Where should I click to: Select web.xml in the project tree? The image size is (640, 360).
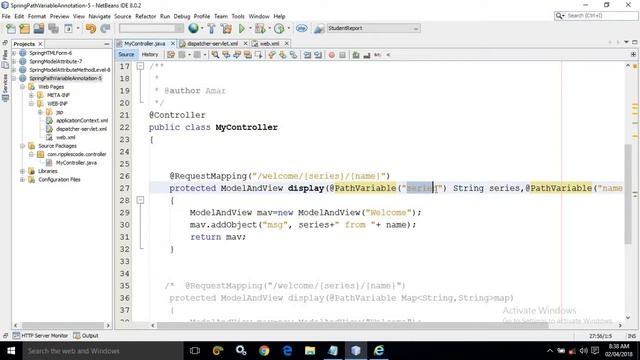tap(65, 137)
